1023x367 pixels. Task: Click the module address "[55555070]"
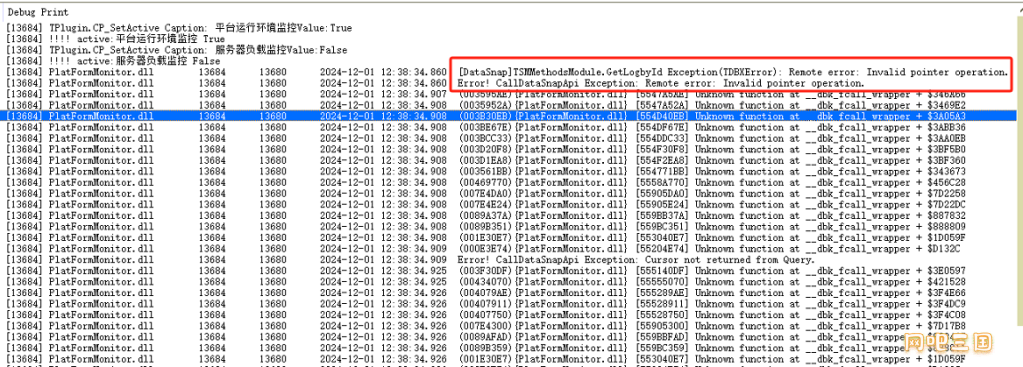[x=662, y=282]
